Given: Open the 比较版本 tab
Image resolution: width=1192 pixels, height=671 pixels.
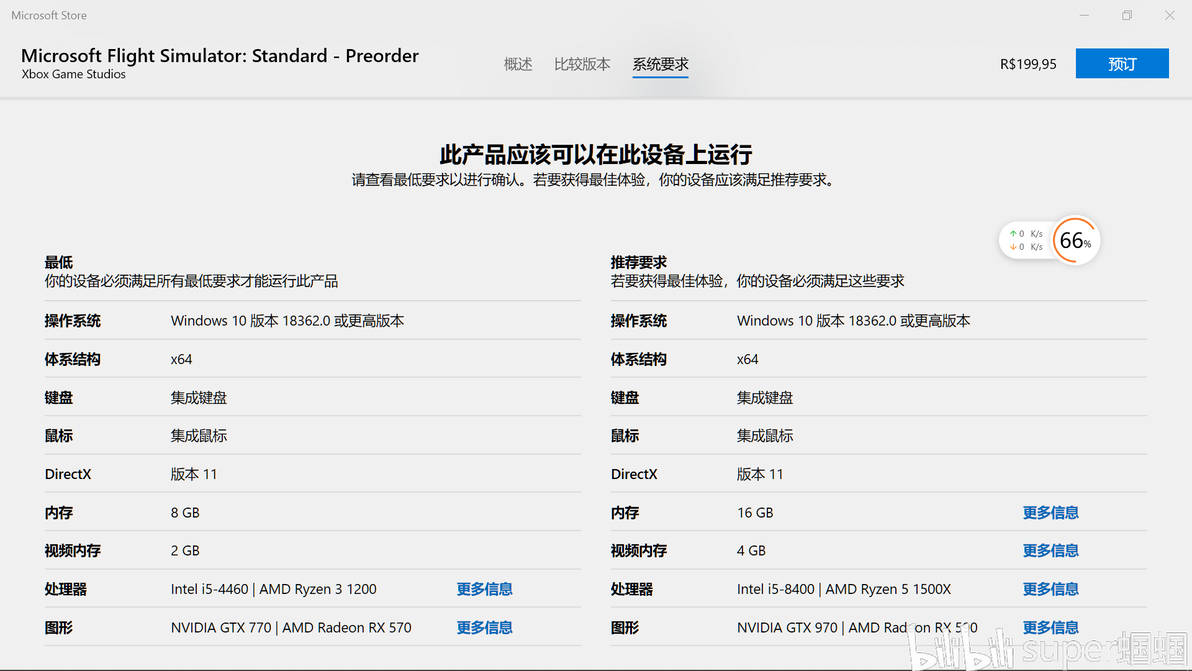Looking at the screenshot, I should click(x=582, y=65).
